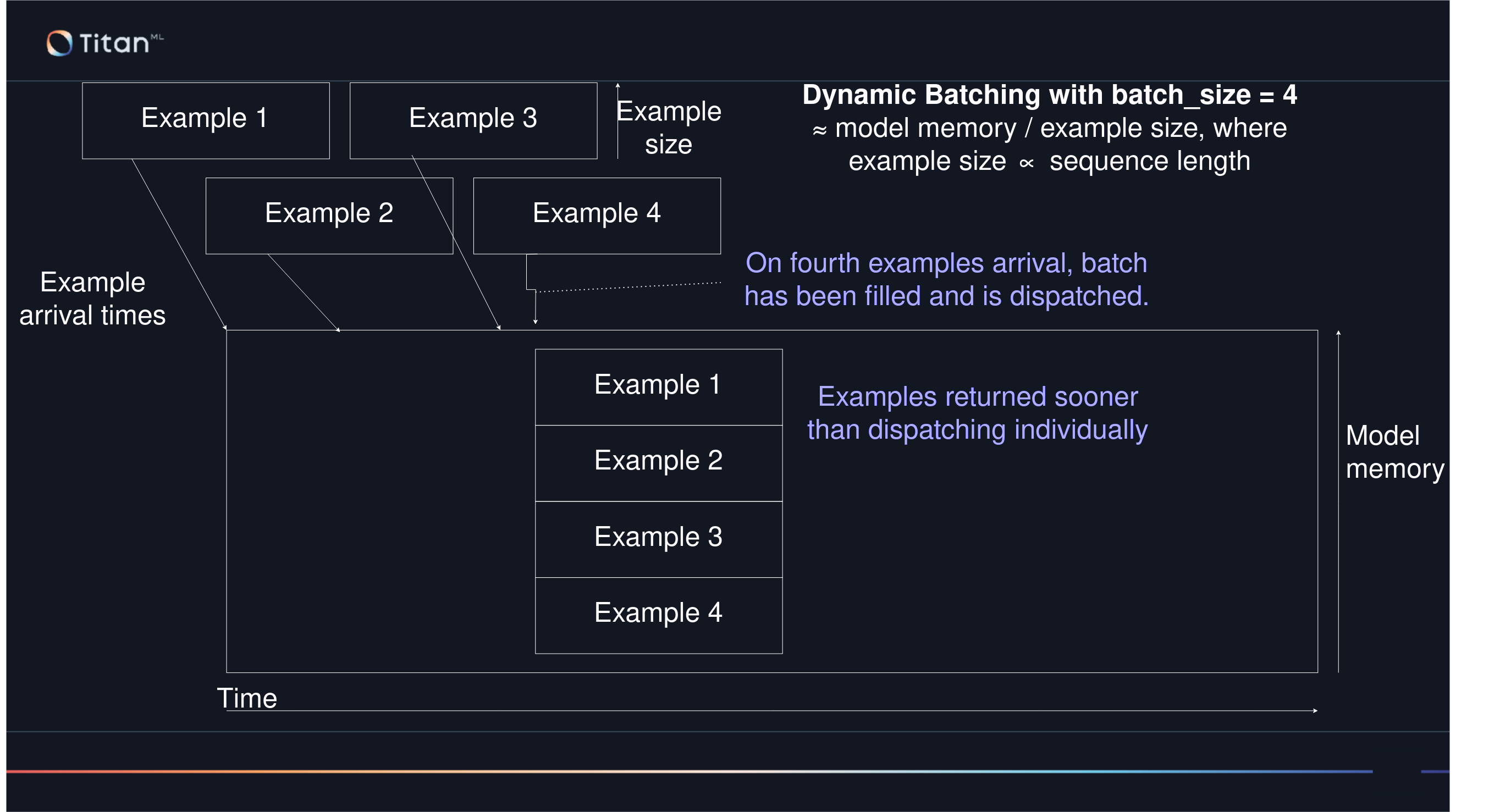Screen dimensions: 1500x812
Task: Click the 'batch has been filled' purple note
Action: coord(946,279)
